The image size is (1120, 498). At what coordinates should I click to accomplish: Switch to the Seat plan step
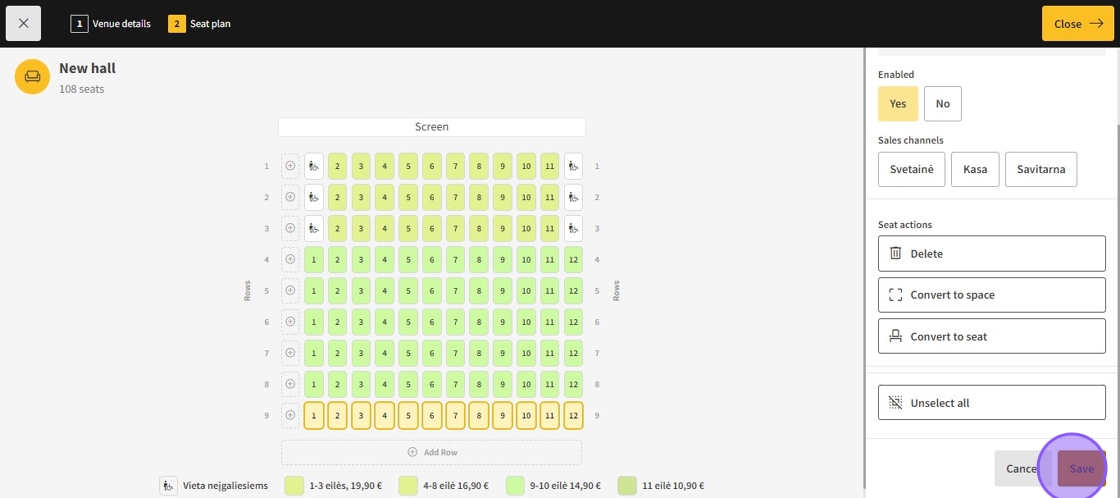click(200, 24)
